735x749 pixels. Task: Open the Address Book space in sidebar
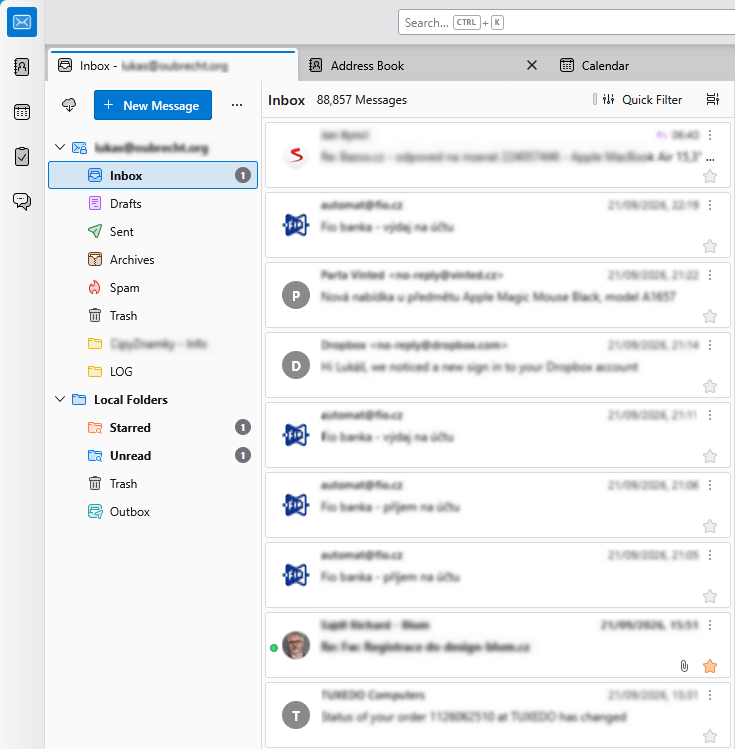tap(22, 67)
